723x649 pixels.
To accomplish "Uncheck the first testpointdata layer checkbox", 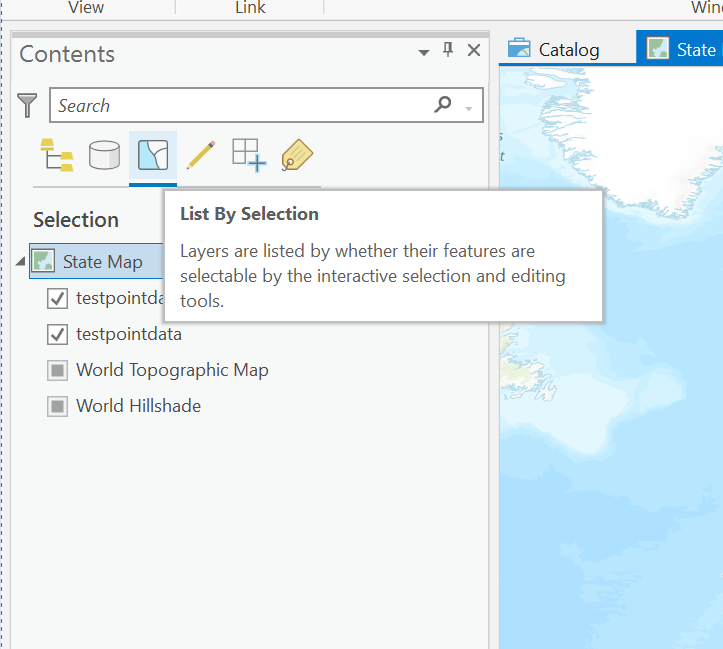I will tap(57, 298).
